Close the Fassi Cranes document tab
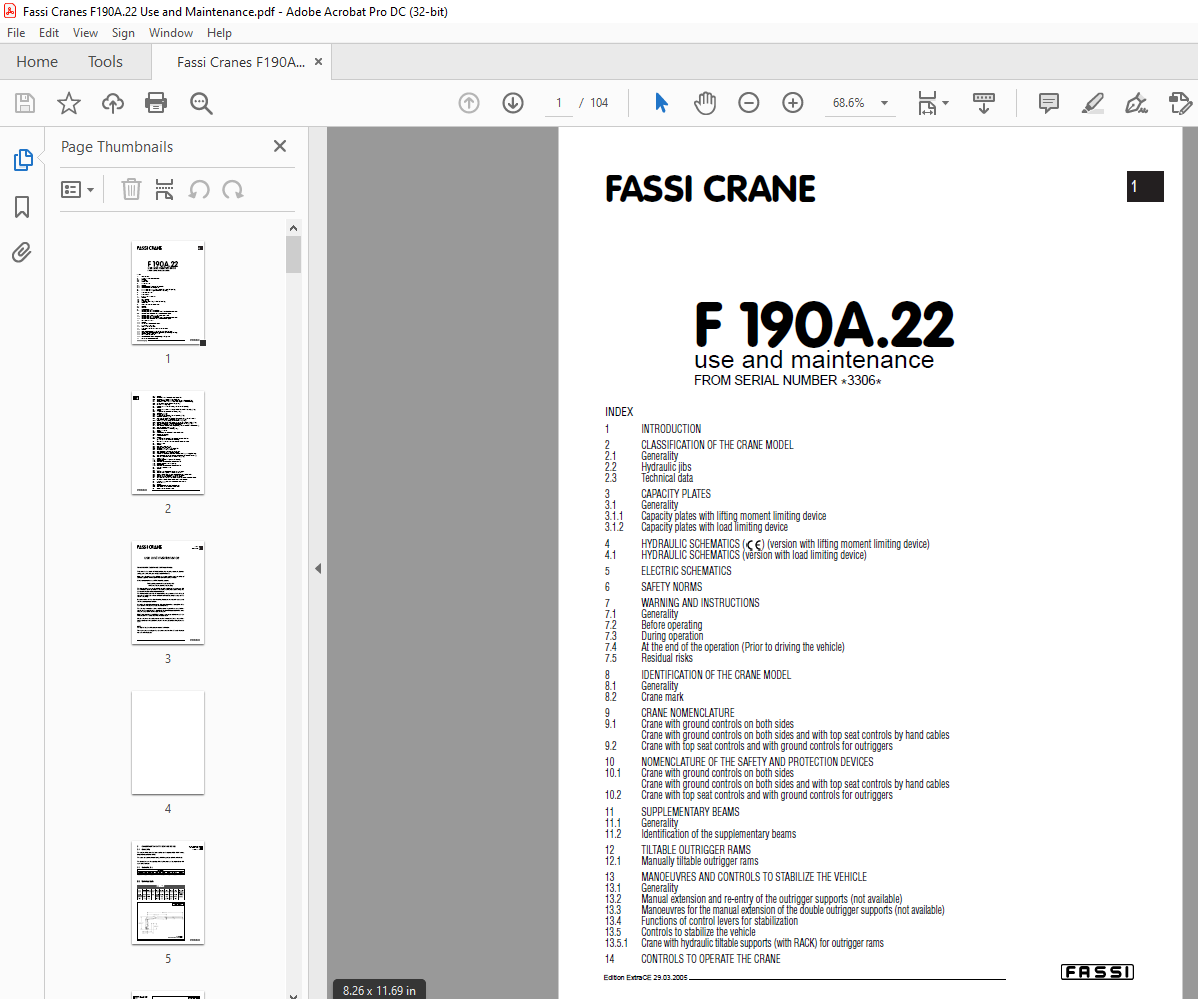1198x999 pixels. point(319,62)
